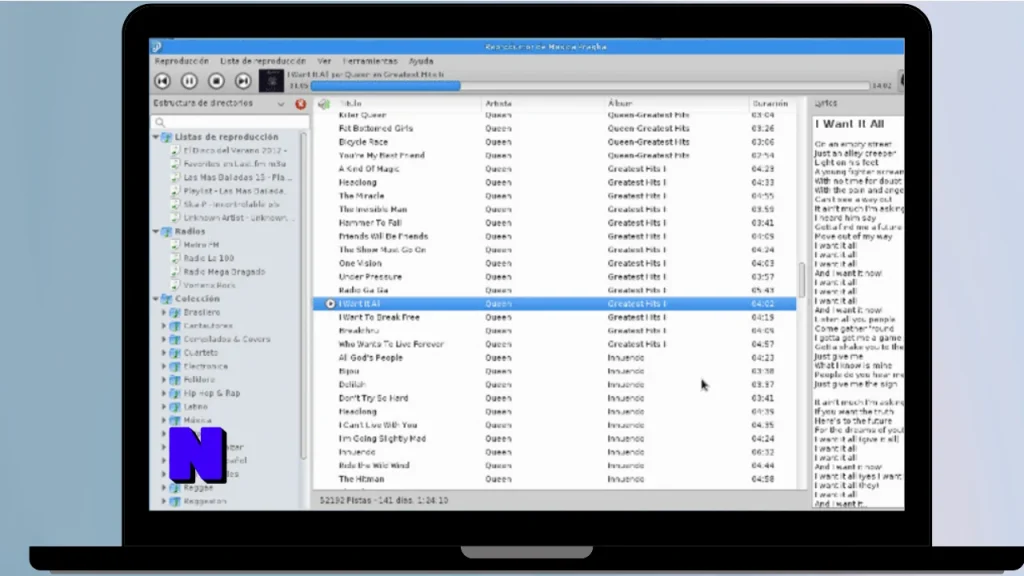This screenshot has height=576, width=1024.
Task: Click the Folklore folder icon
Action: pyautogui.click(x=175, y=379)
